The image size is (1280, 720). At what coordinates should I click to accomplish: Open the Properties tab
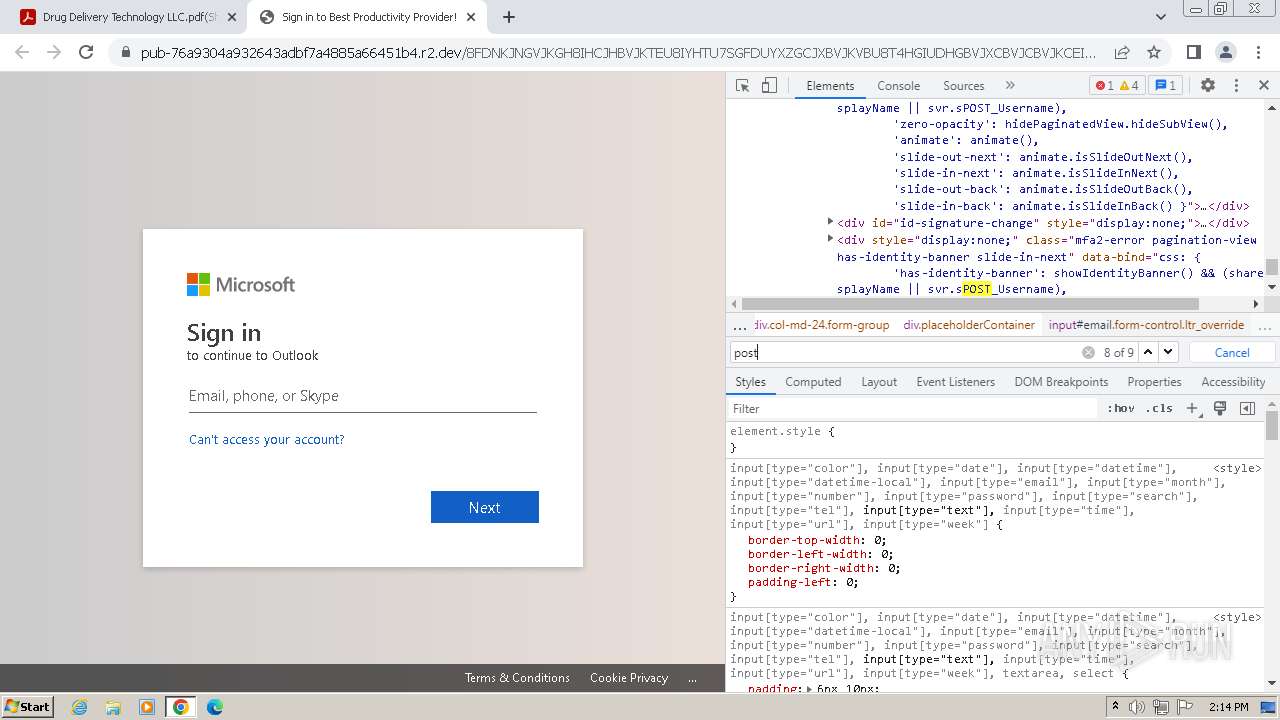tap(1154, 382)
